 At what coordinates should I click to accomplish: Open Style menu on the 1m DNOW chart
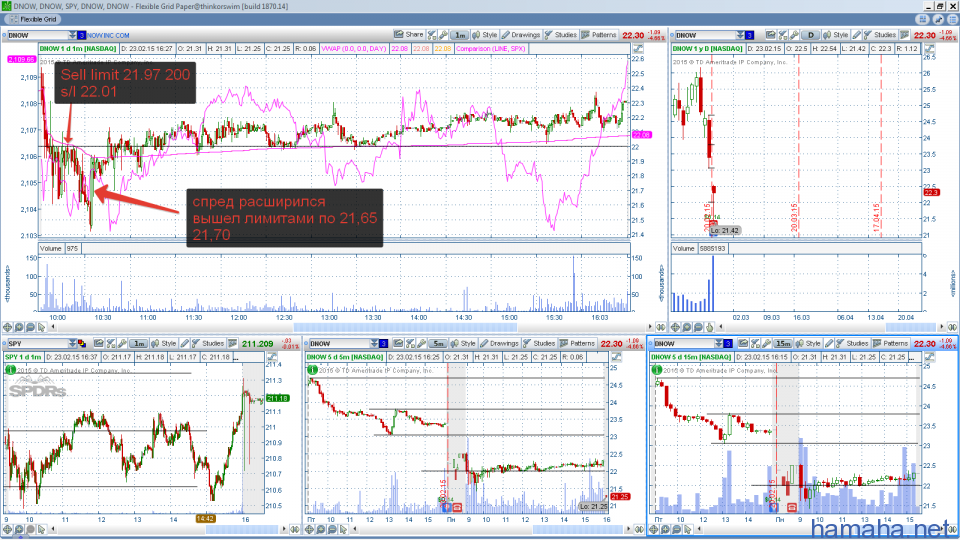(484, 35)
